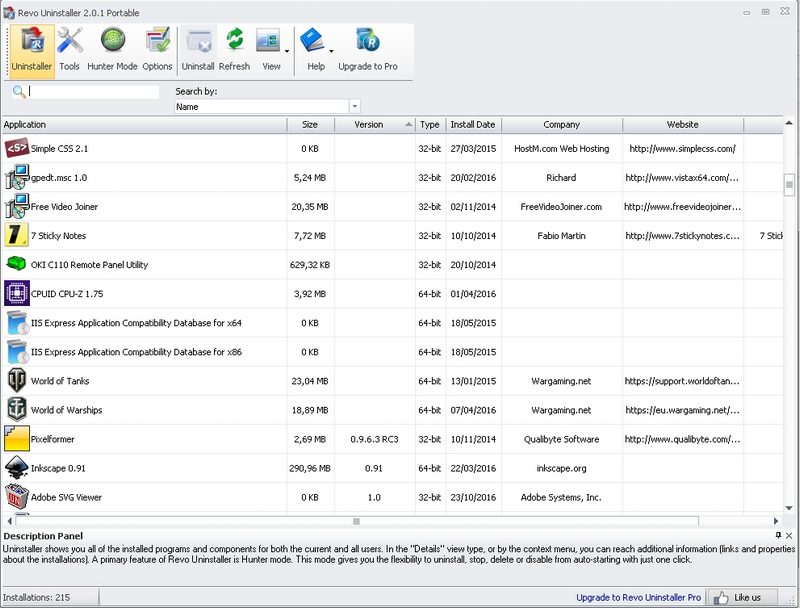Click the horizontal scrollbar left arrow

pos(9,521)
